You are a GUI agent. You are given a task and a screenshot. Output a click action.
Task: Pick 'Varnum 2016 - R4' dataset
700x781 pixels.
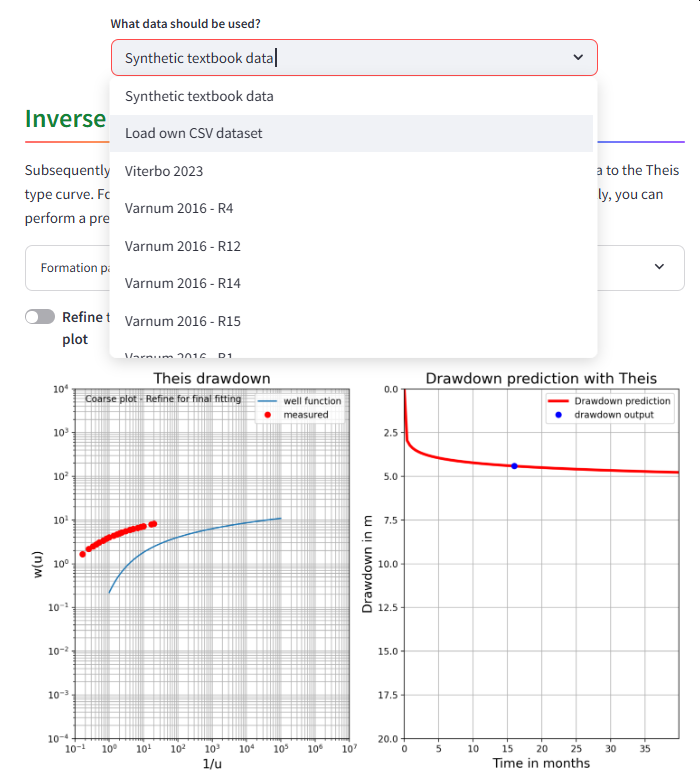[x=351, y=208]
